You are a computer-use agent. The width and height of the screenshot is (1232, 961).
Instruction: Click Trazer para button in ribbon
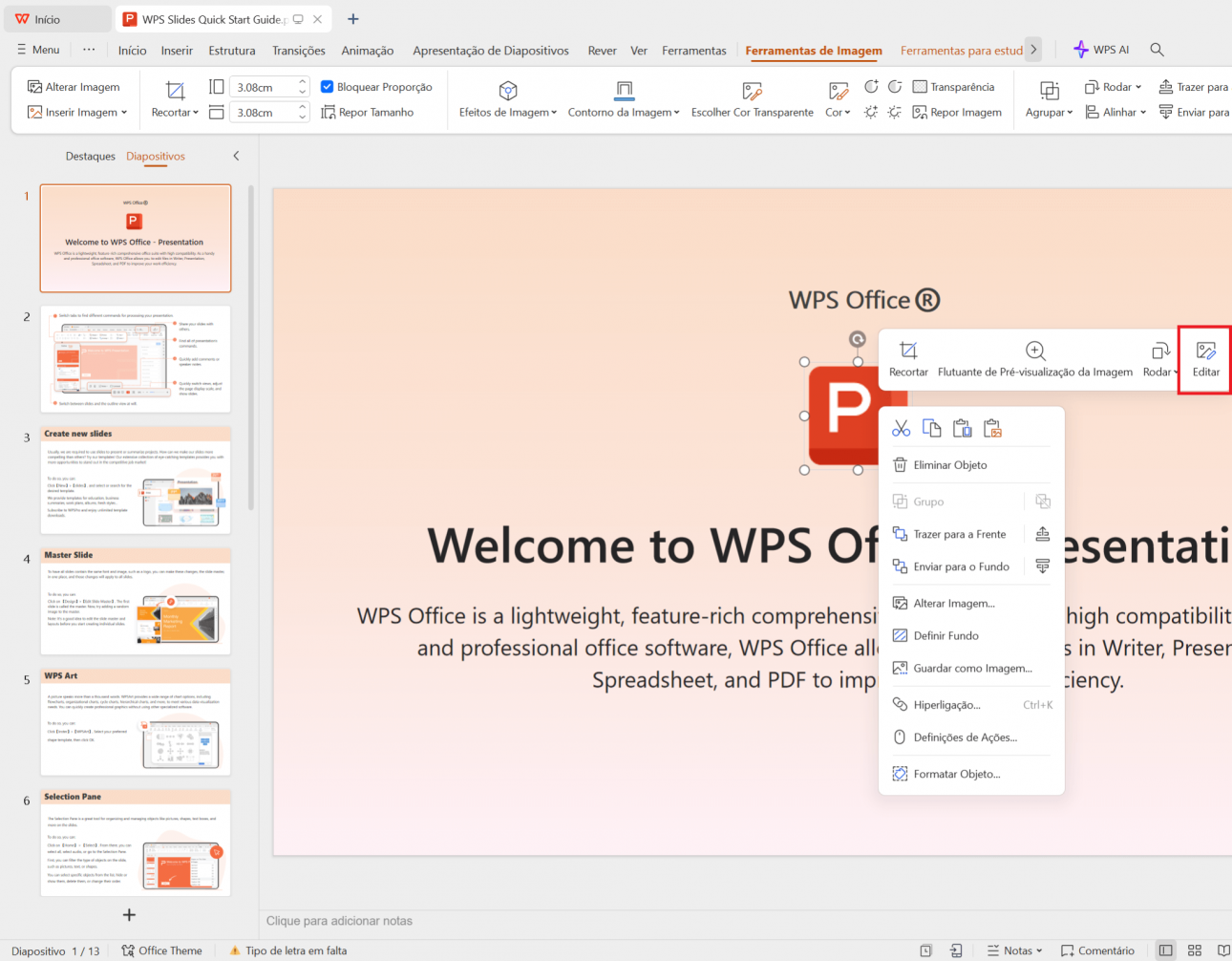pos(1193,87)
